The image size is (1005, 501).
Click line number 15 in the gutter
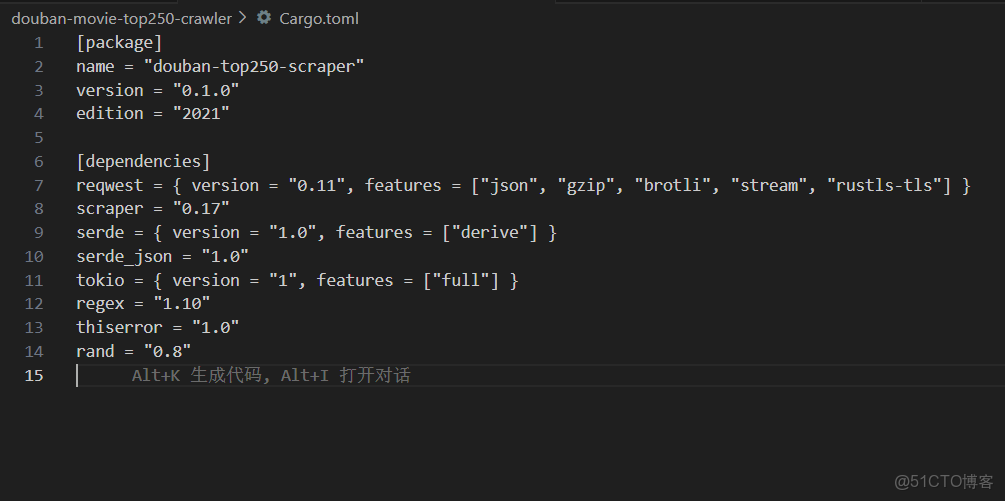[35, 376]
